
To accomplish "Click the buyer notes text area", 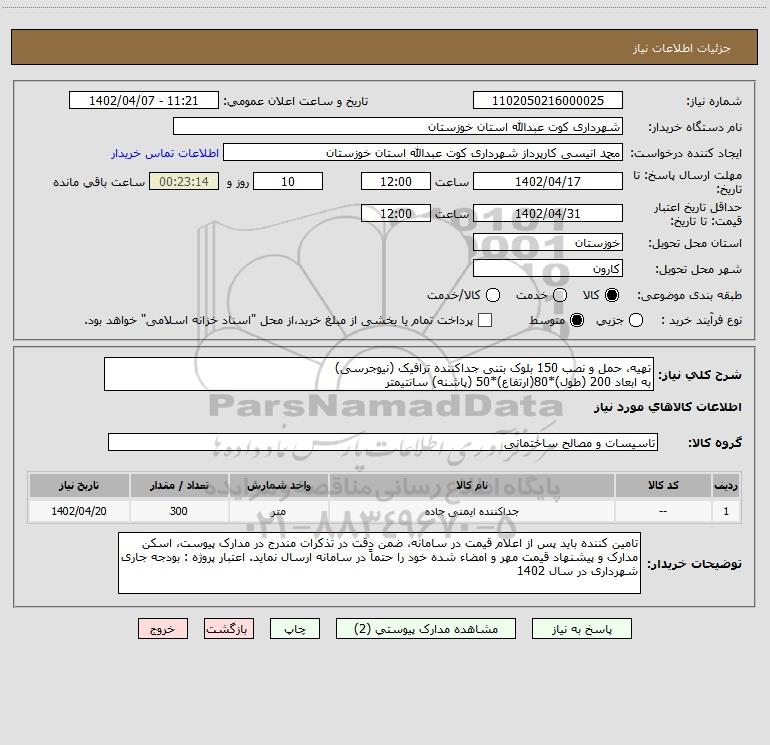I will click(380, 563).
